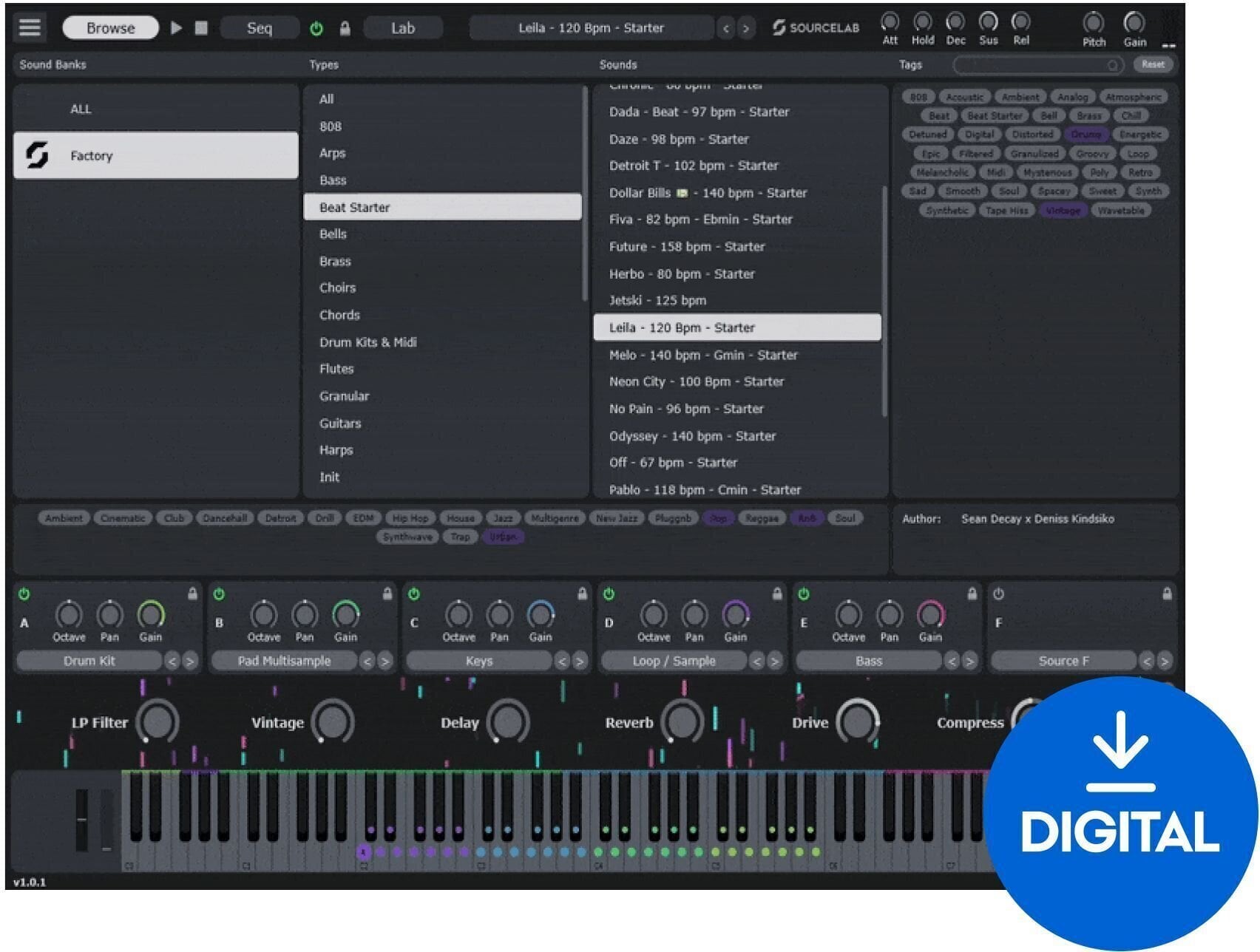The width and height of the screenshot is (1260, 952).
Task: Open the global lock icon next to Seq
Action: (x=345, y=27)
